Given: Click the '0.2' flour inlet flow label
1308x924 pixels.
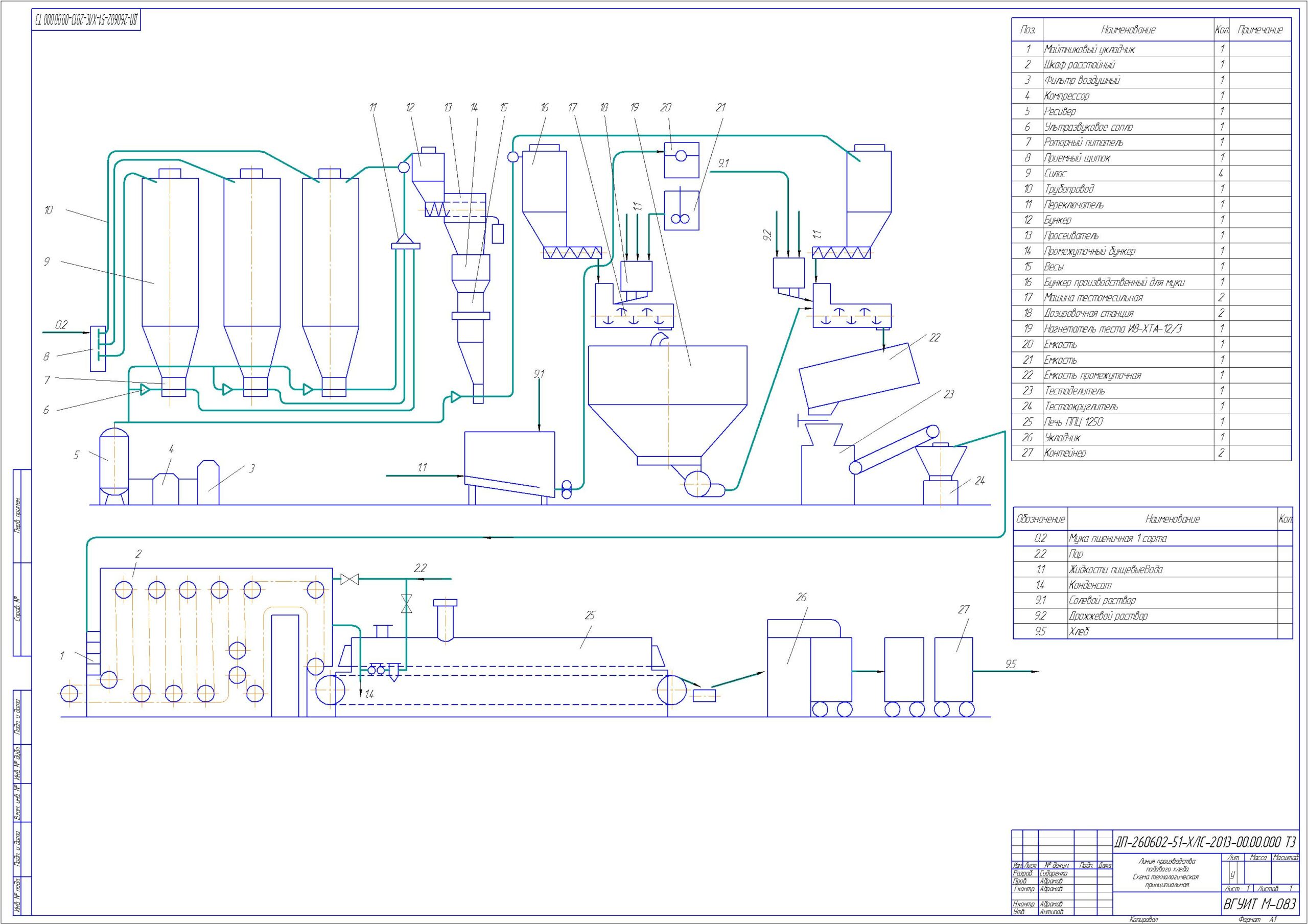Looking at the screenshot, I should pyautogui.click(x=61, y=325).
